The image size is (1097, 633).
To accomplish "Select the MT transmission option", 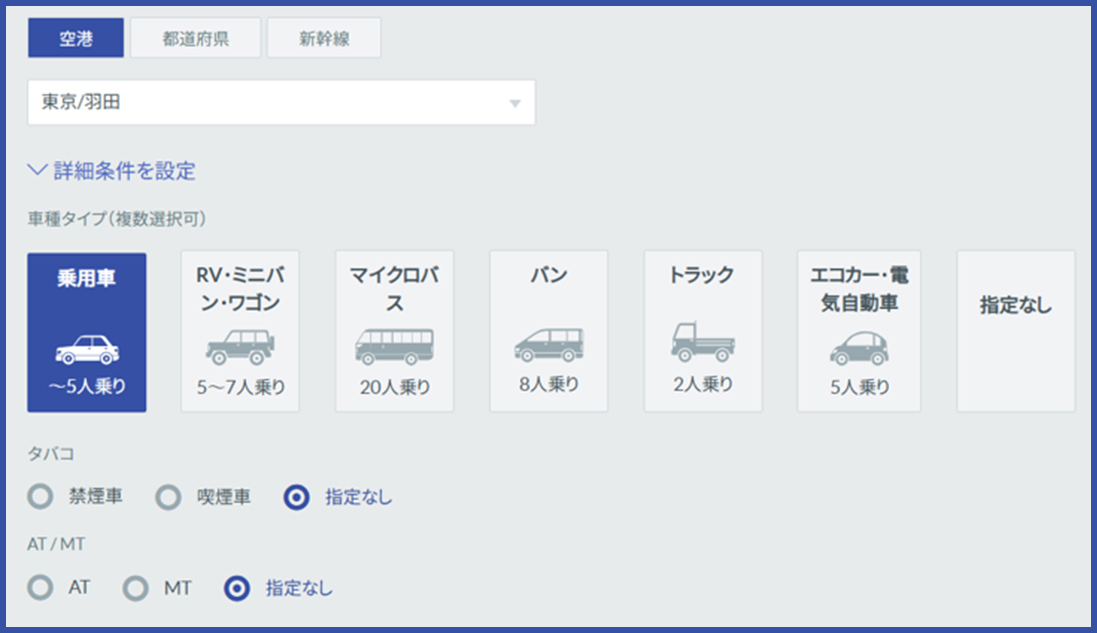I will point(134,589).
